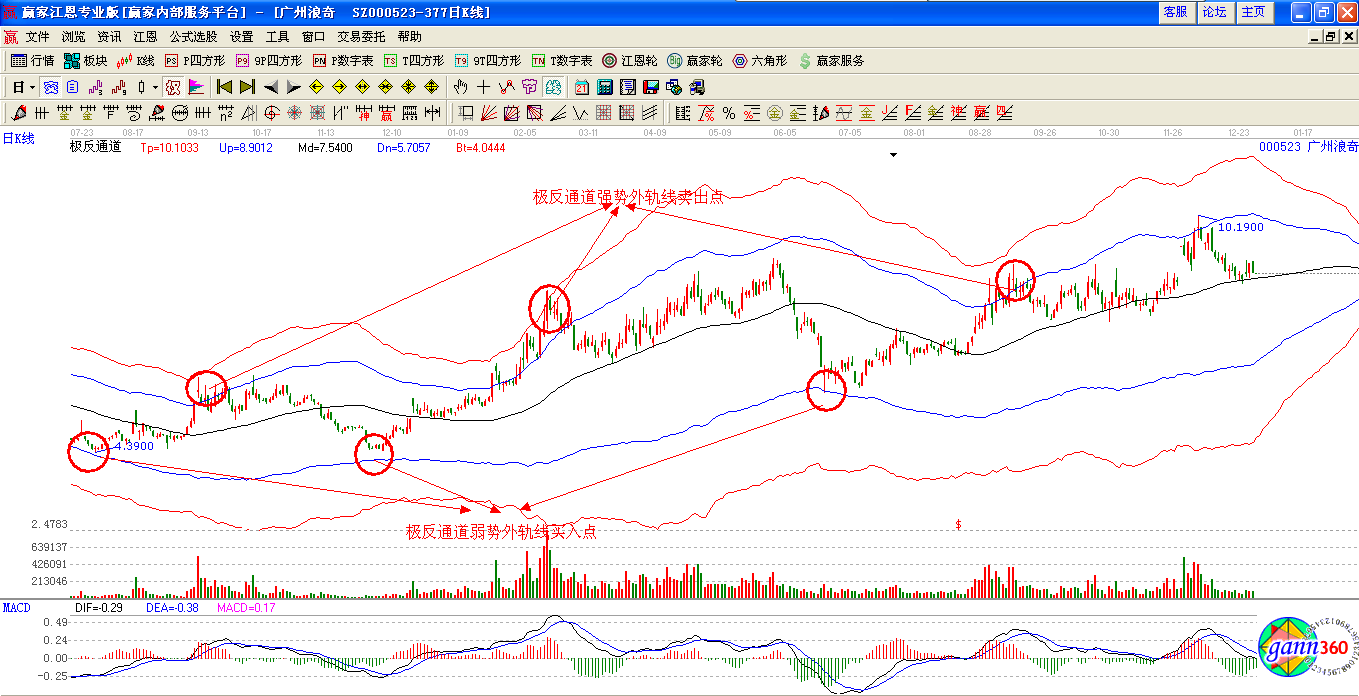The image size is (1359, 696).
Task: Click the 论坛 forum button
Action: point(1214,12)
